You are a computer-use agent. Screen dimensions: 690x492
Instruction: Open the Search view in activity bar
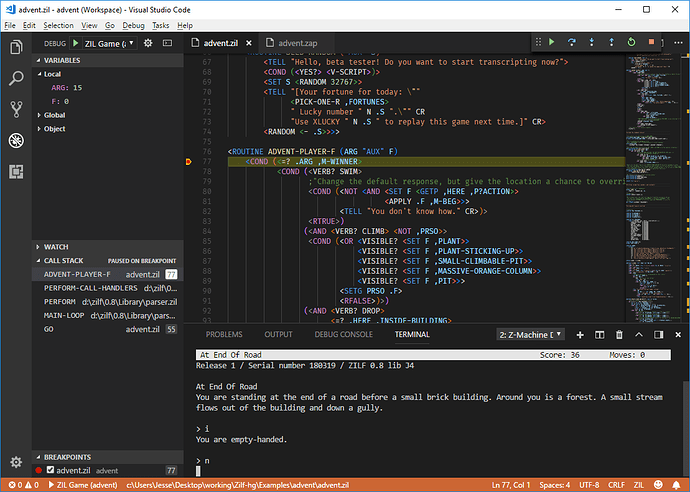16,78
